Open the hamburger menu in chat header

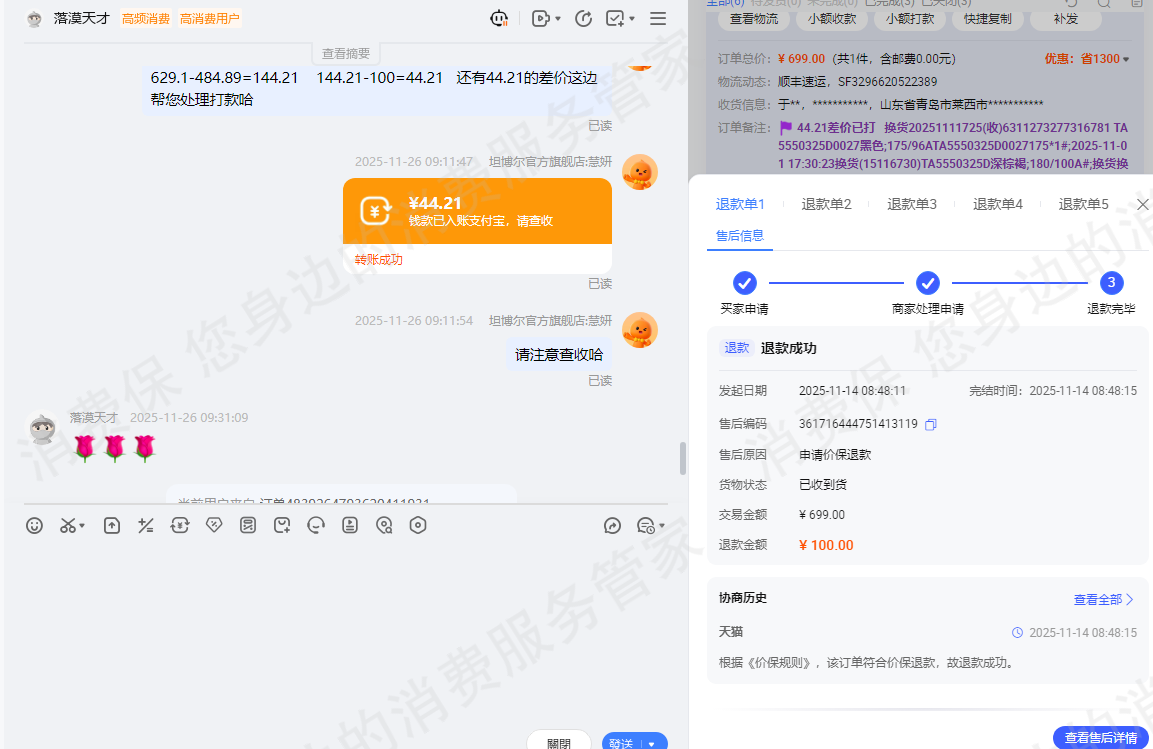click(x=658, y=18)
